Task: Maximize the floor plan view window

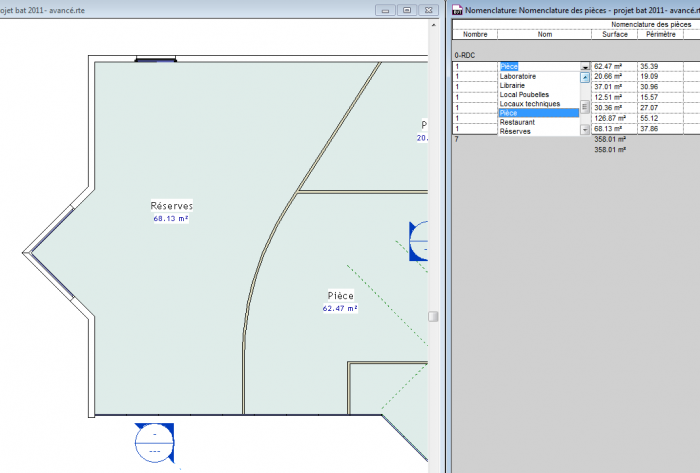Action: click(x=406, y=10)
